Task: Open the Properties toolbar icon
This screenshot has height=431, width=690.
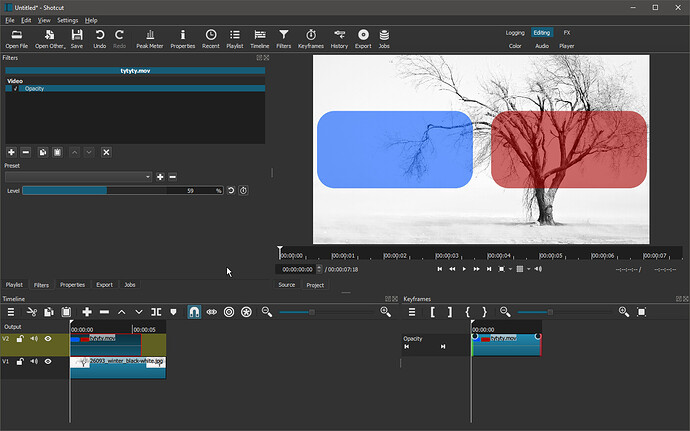Action: pos(183,39)
